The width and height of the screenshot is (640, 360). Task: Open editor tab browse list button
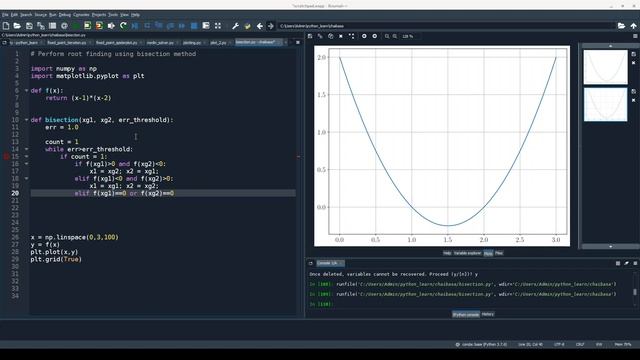[x=4, y=42]
